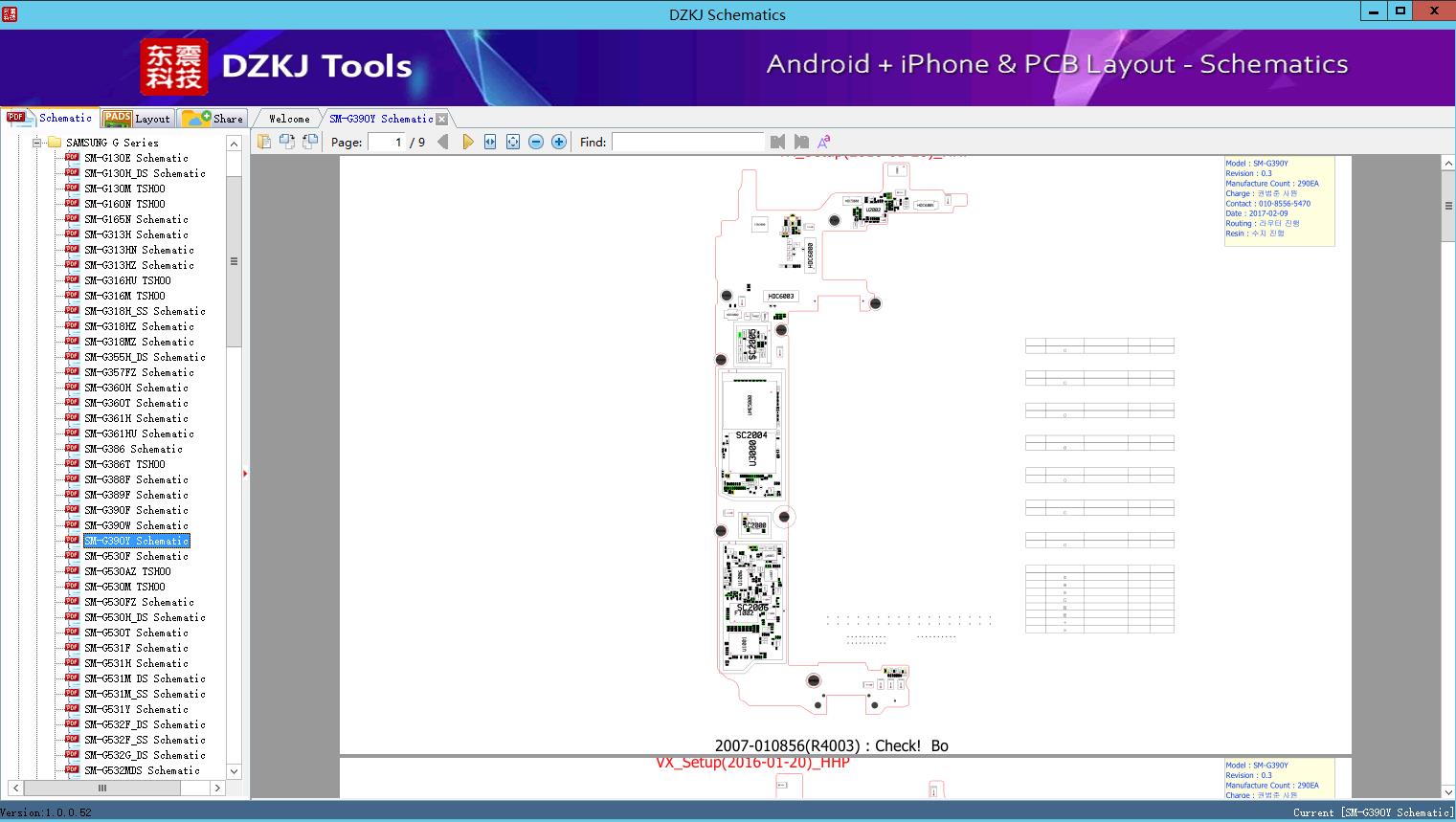Open SM-G388F Schematic entry
Screen dimensions: 1456x822
[x=136, y=479]
